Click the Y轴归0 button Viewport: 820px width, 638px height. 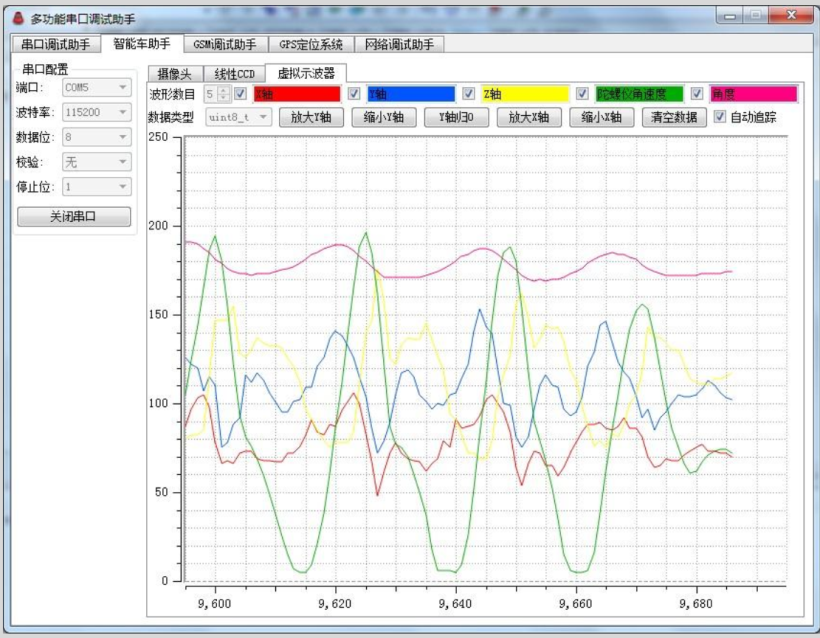457,117
